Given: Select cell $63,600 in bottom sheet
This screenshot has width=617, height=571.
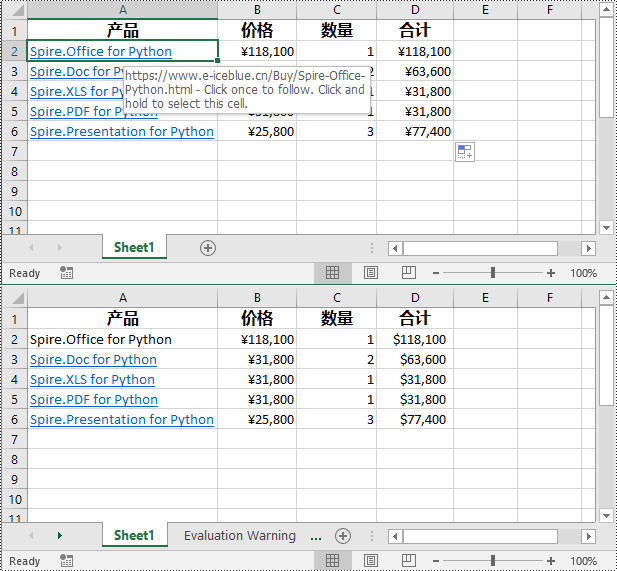Looking at the screenshot, I should click(415, 360).
